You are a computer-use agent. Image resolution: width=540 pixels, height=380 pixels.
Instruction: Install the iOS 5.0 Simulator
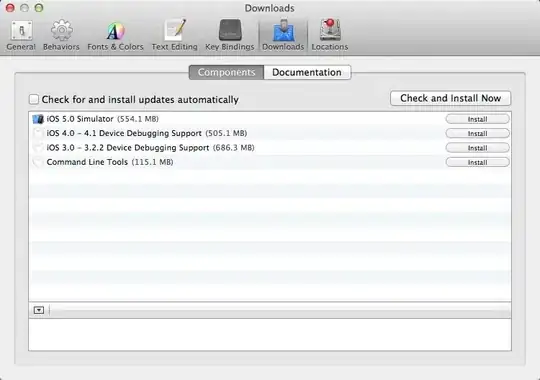(477, 119)
